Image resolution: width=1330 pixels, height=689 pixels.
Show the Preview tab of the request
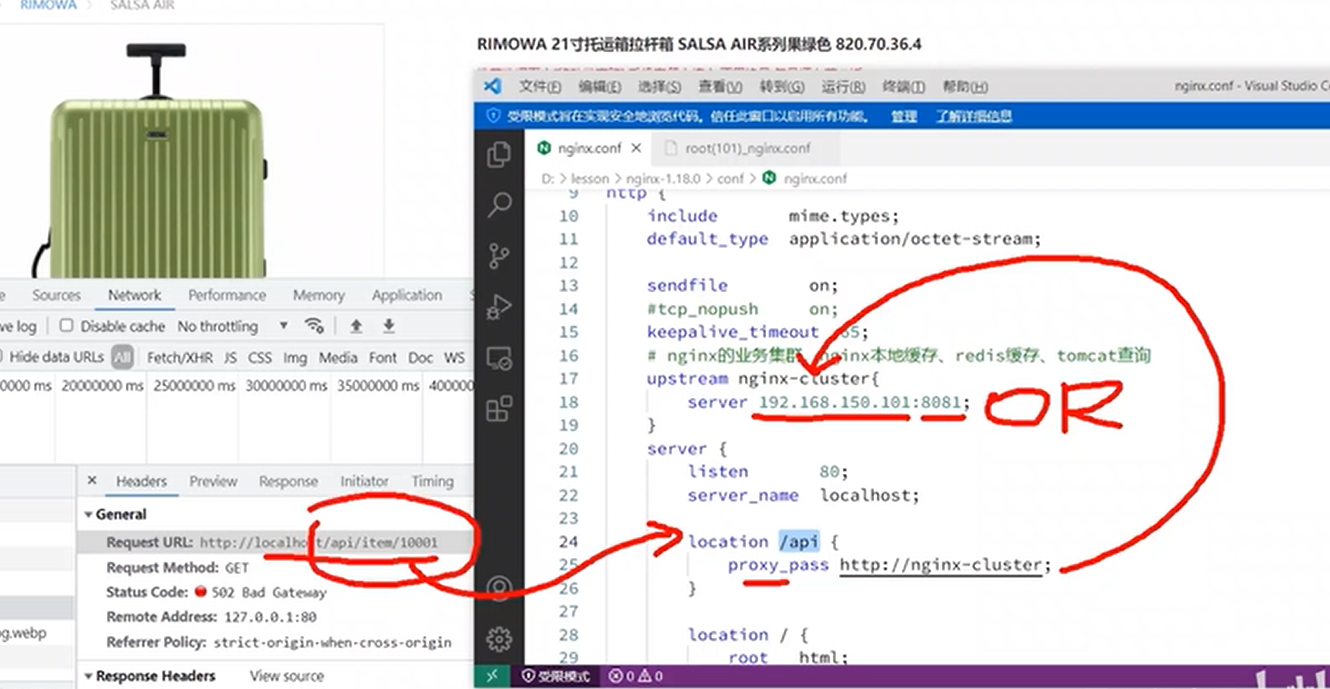[213, 481]
